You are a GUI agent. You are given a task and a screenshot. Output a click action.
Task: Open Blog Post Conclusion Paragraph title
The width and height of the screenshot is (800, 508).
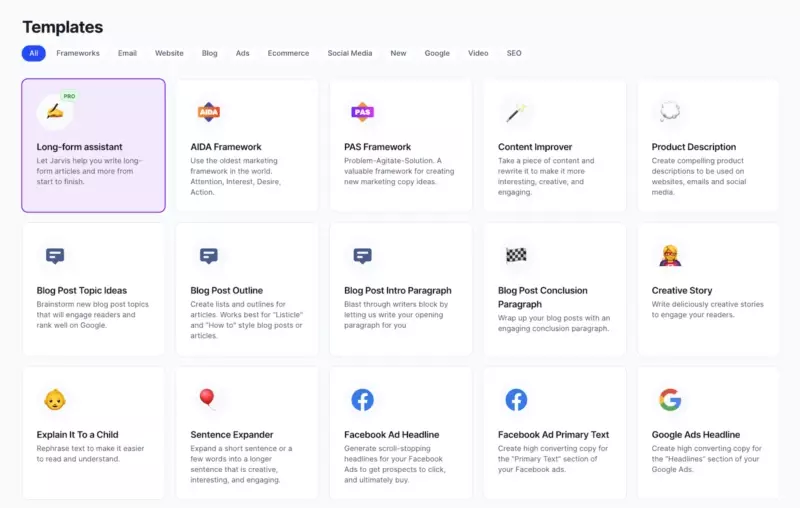click(542, 297)
